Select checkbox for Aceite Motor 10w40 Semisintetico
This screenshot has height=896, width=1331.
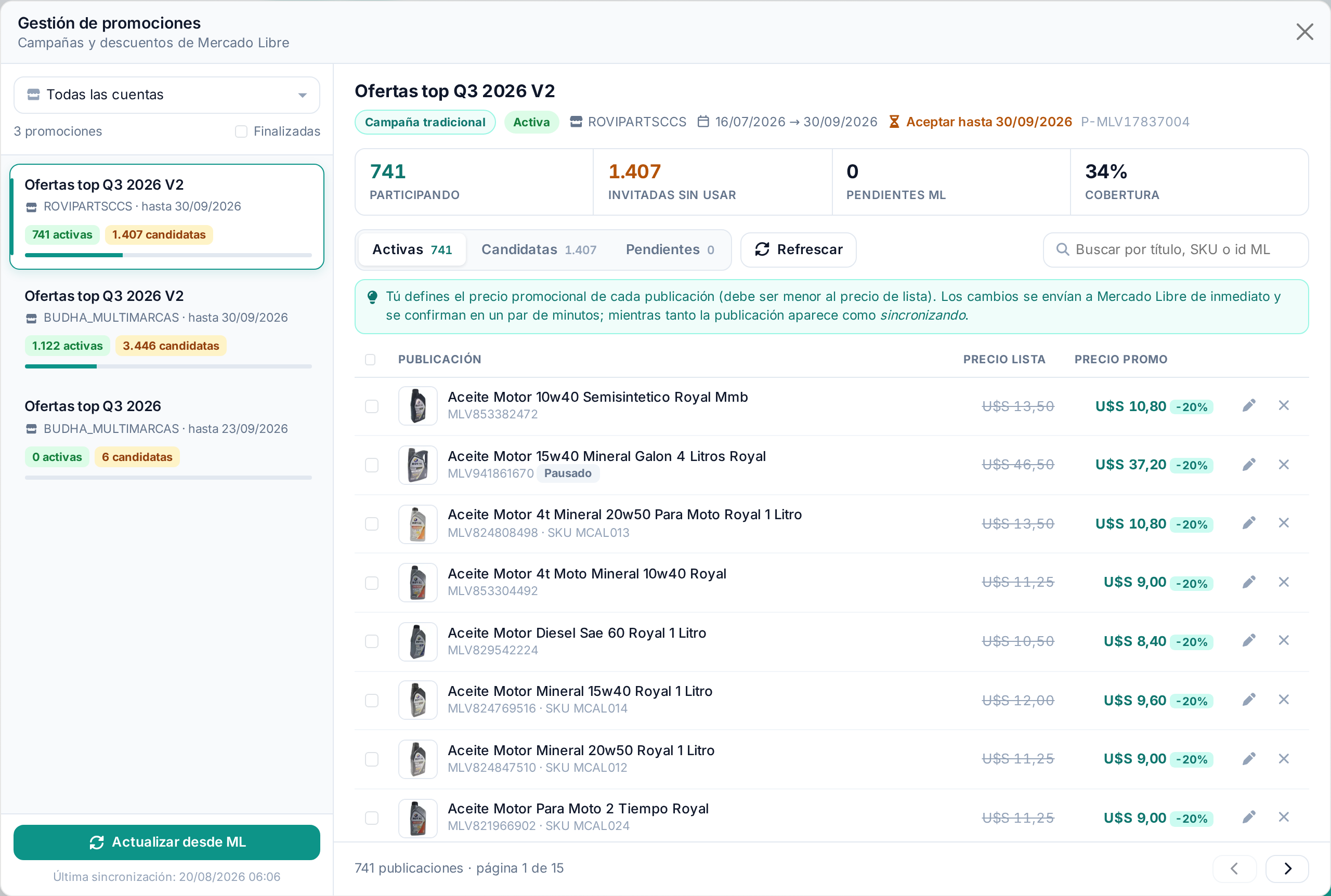(x=371, y=406)
